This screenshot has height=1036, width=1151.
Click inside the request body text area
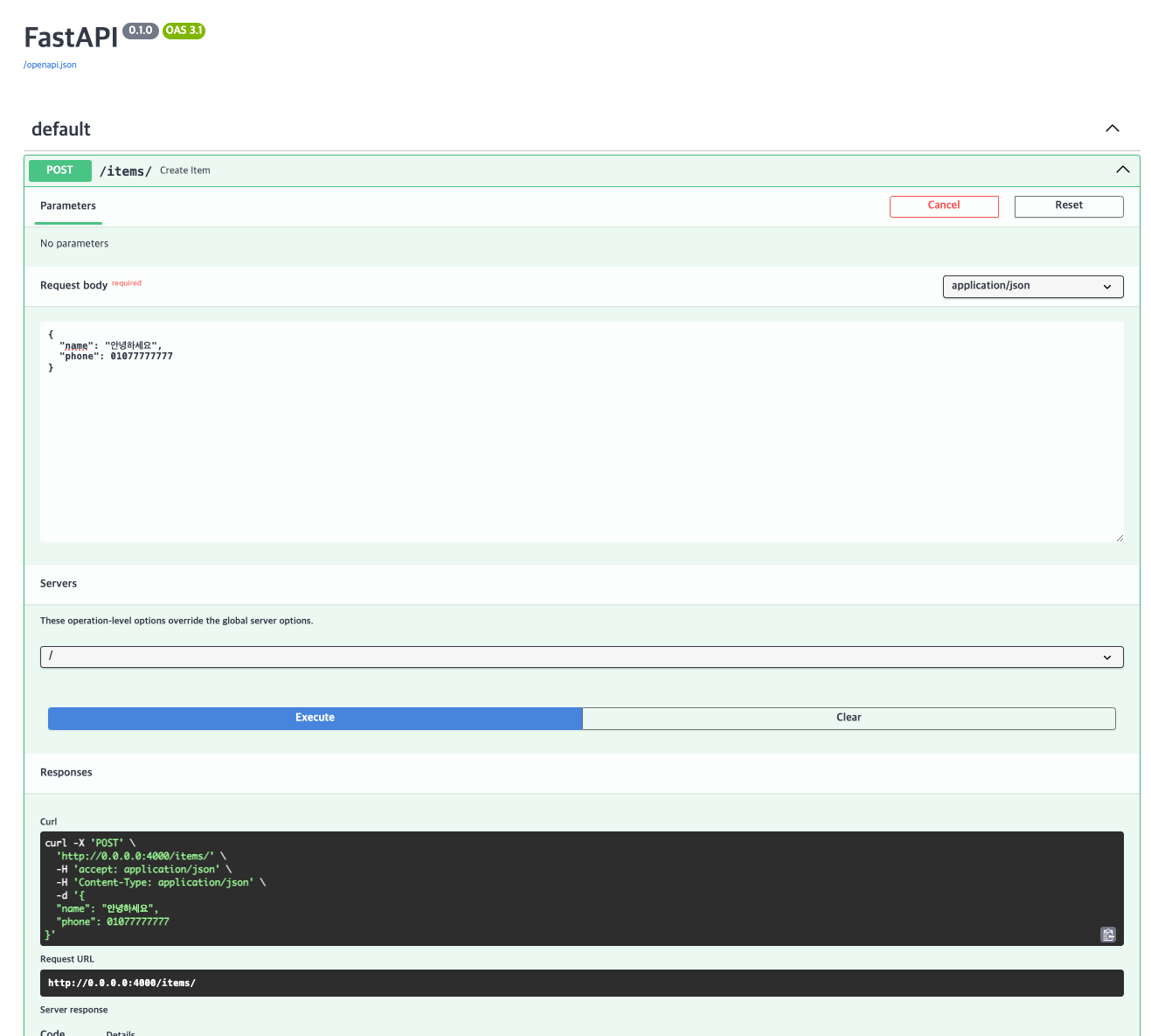point(582,432)
